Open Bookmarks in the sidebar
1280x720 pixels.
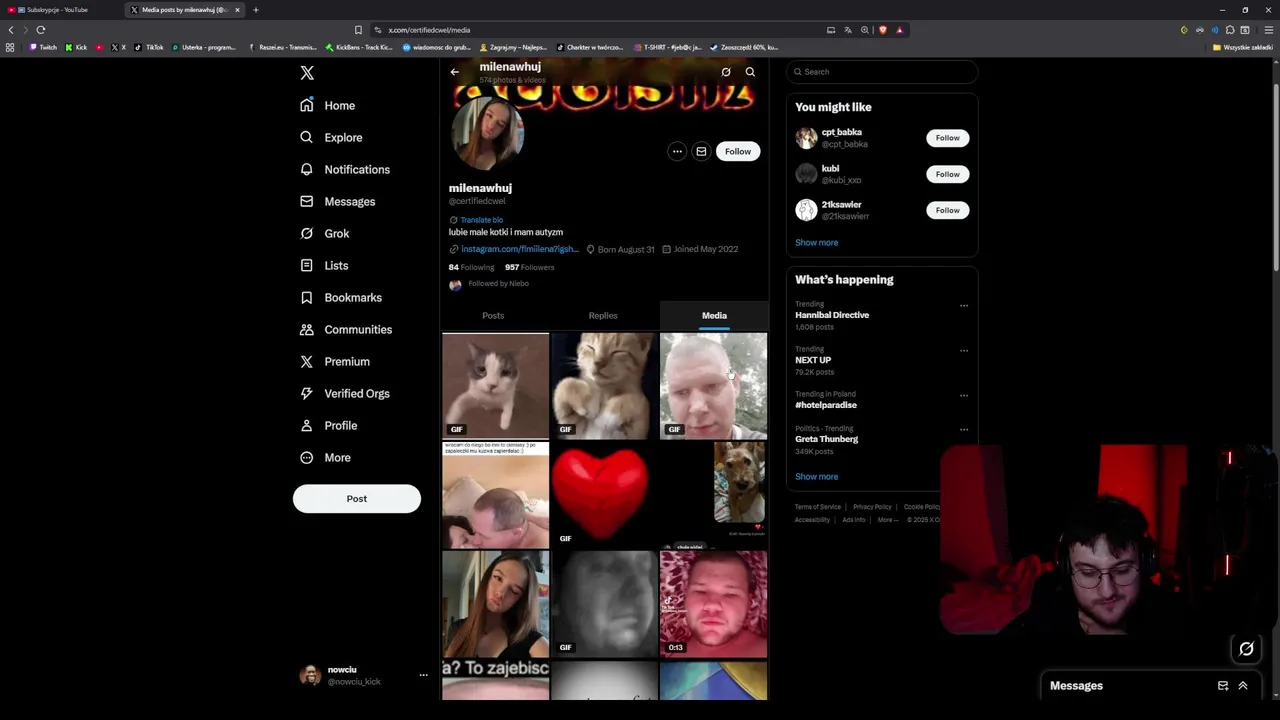pyautogui.click(x=341, y=297)
